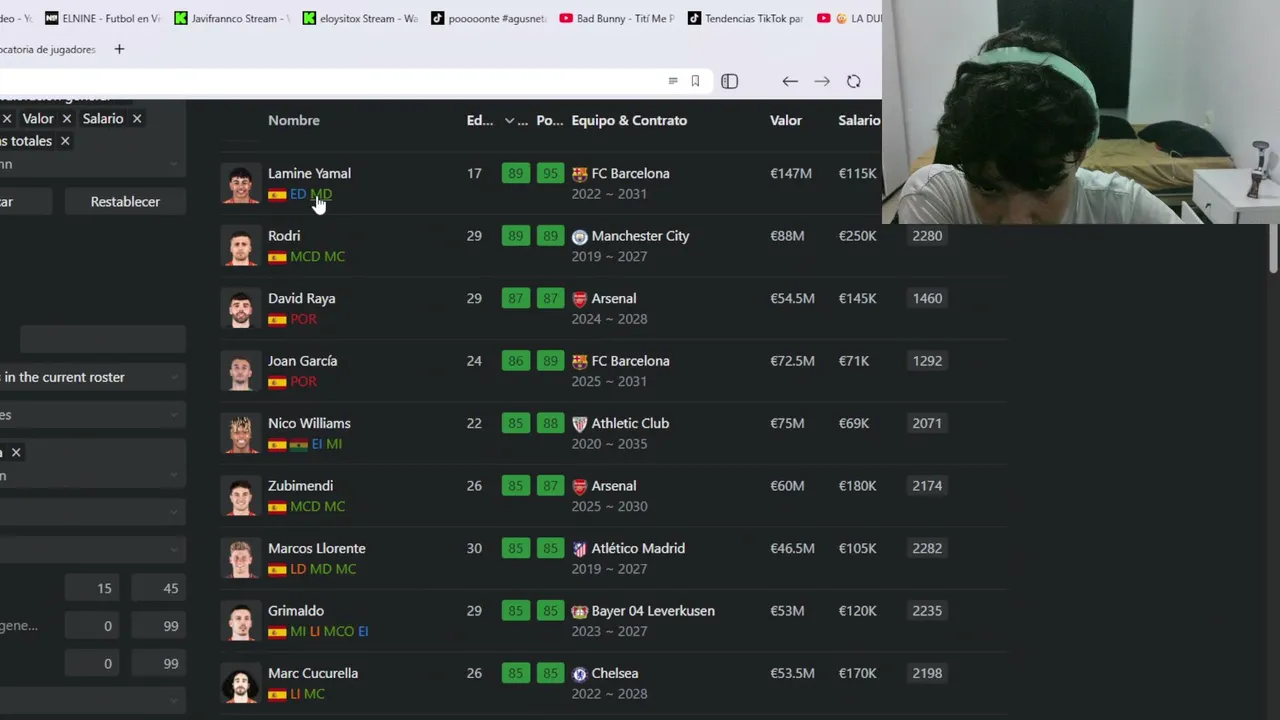This screenshot has height=720, width=1280.
Task: Sort by the Equipo & Contrato header
Action: point(629,120)
